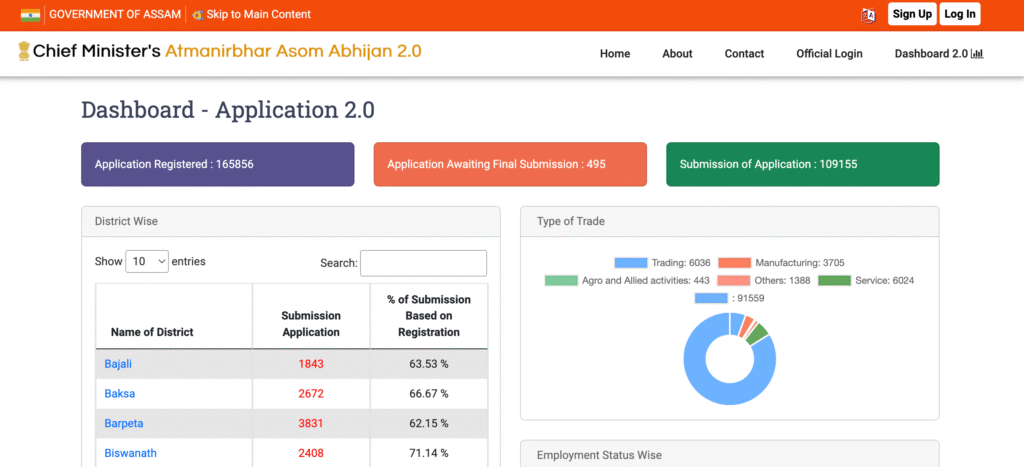Screen dimensions: 1024x467
Task: Toggle the Trading legend blue swatch
Action: pos(631,263)
